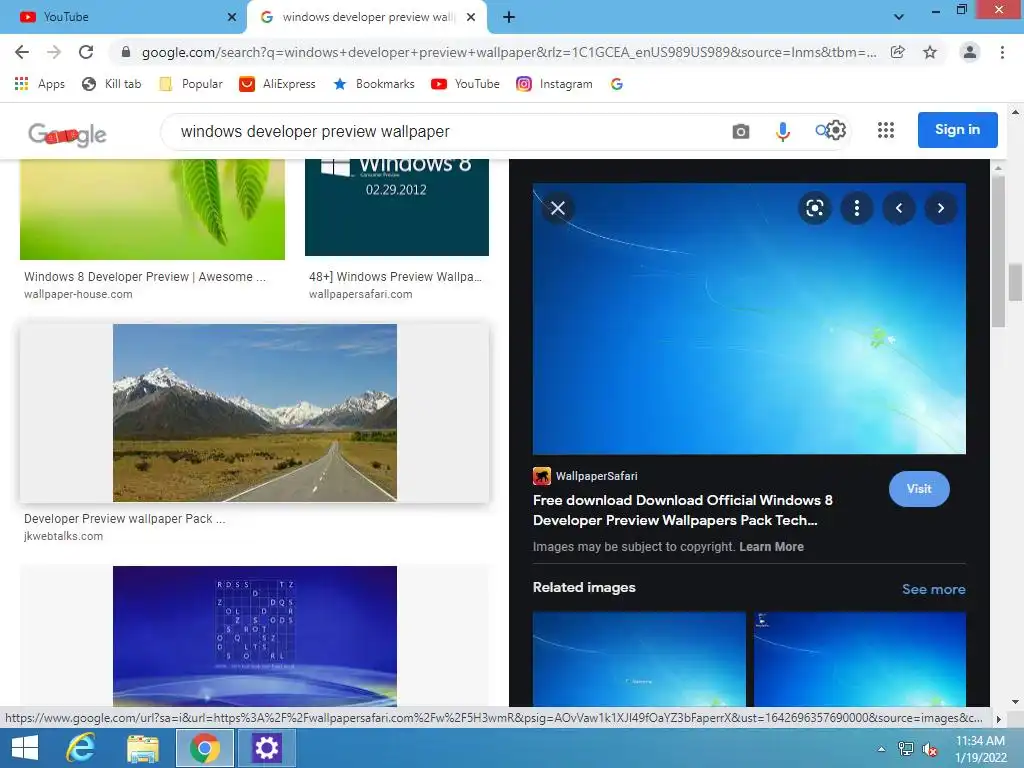
Task: Open the Free download Official Windows 8 title
Action: [x=682, y=510]
